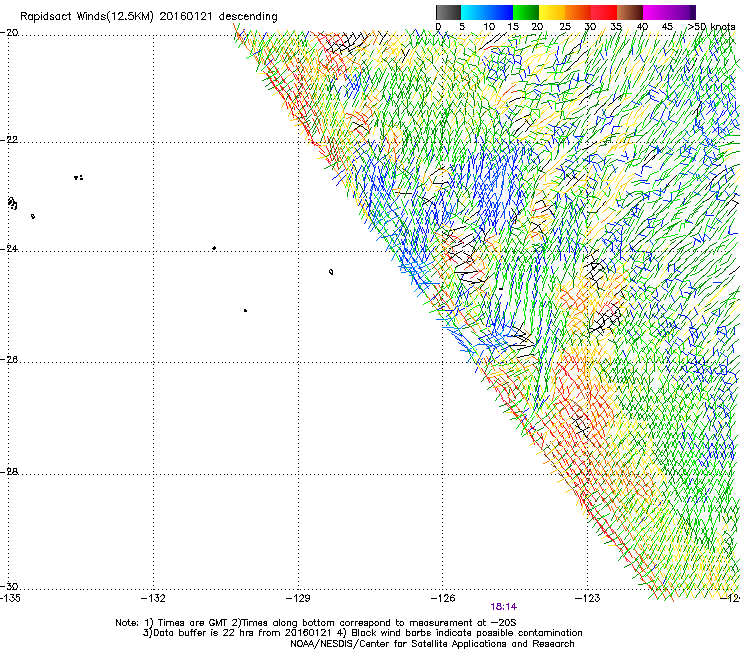Click the '-20' latitude axis label
The image size is (740, 650).
[x=9, y=33]
